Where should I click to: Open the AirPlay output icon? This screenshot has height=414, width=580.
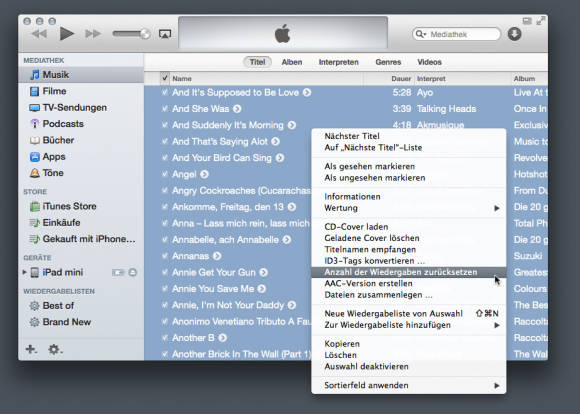tap(165, 34)
